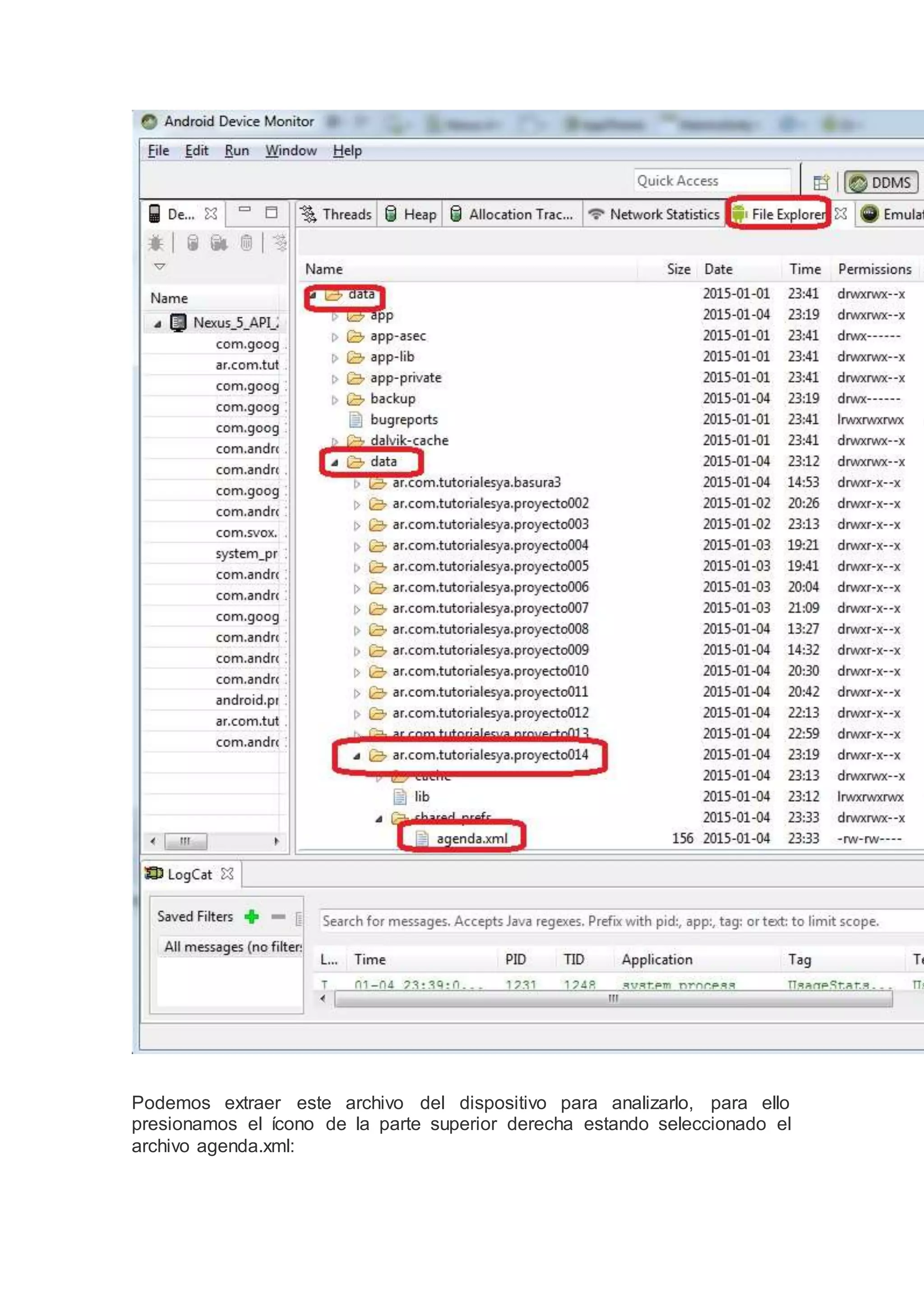Open the Help menu
This screenshot has height=1307, width=924.
click(347, 151)
